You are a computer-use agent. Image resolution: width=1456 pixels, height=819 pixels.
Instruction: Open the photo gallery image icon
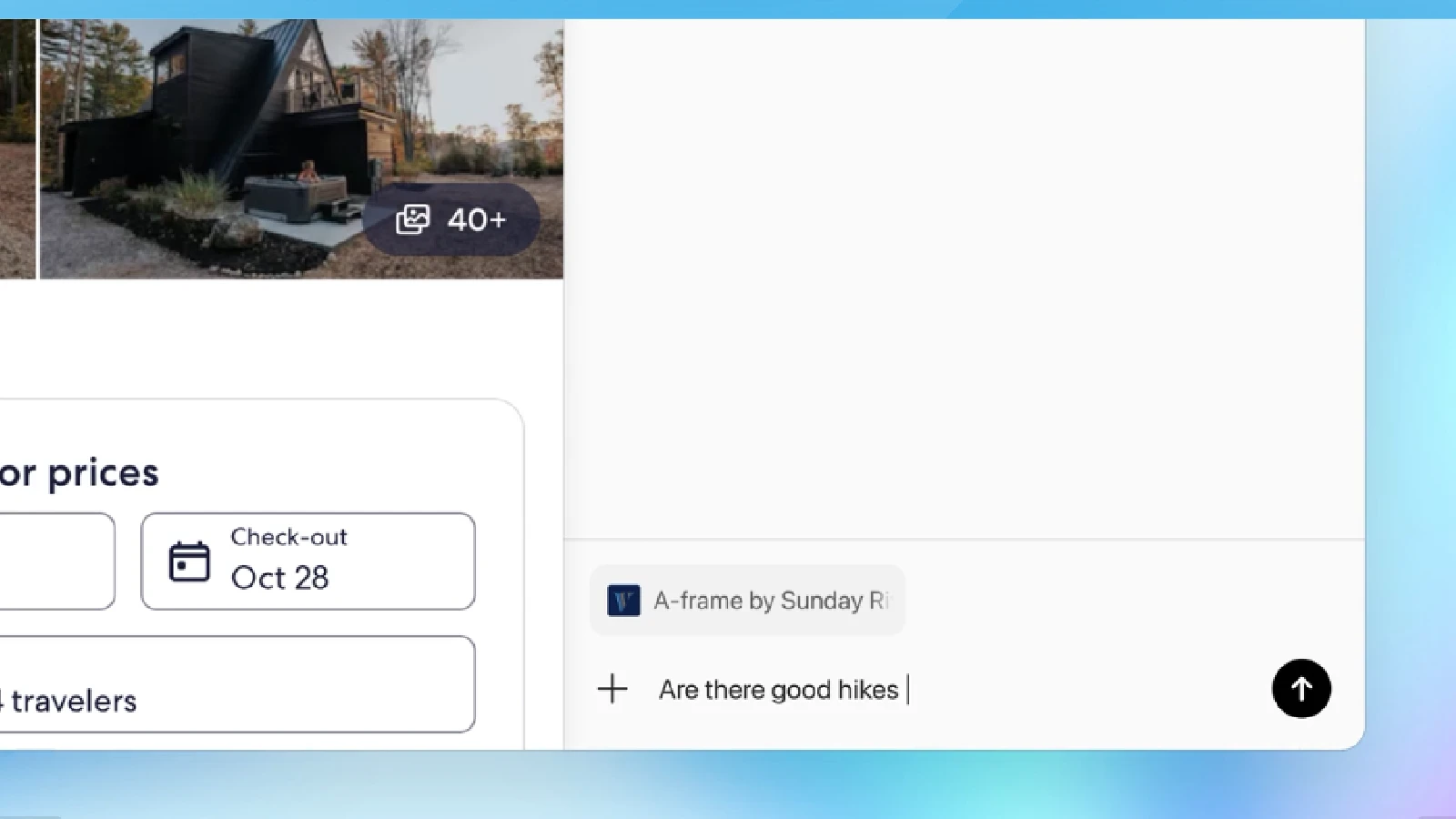412,219
